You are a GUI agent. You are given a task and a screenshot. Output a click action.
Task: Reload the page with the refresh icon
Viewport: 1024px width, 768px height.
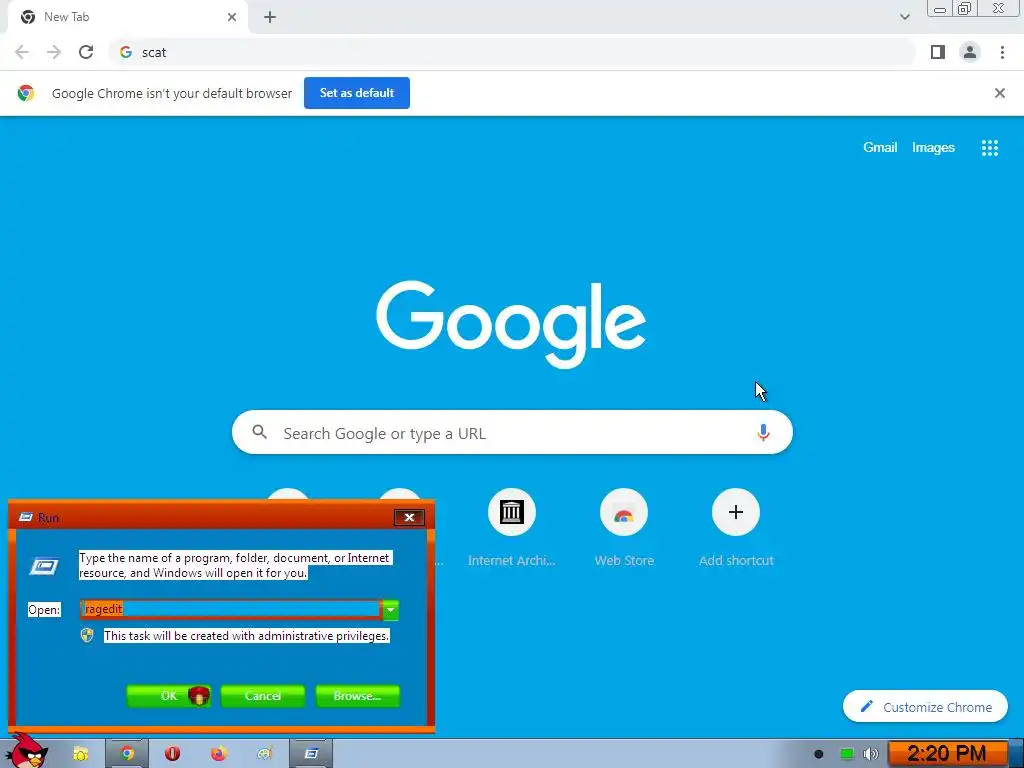(86, 52)
